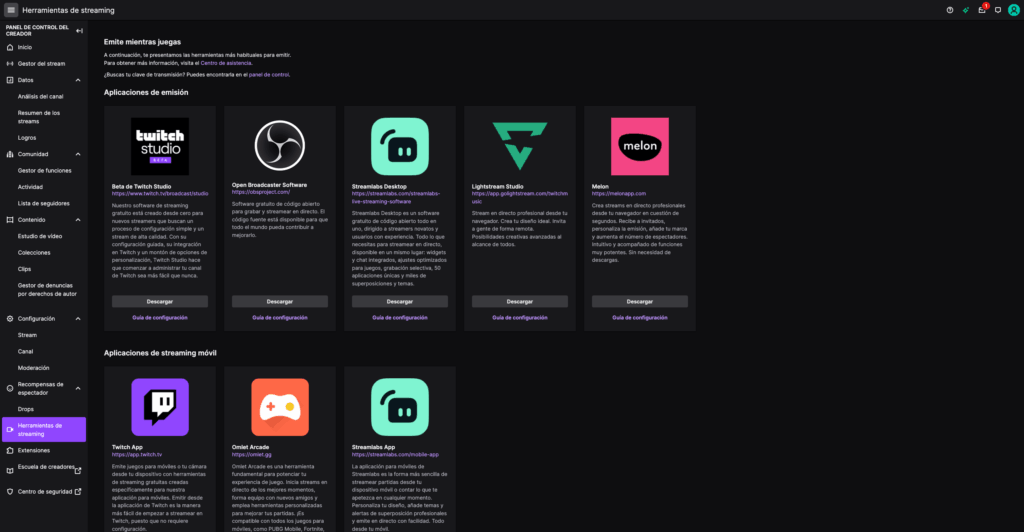Click the Streamlabs Desktop logo
The image size is (1024, 532).
coord(400,146)
